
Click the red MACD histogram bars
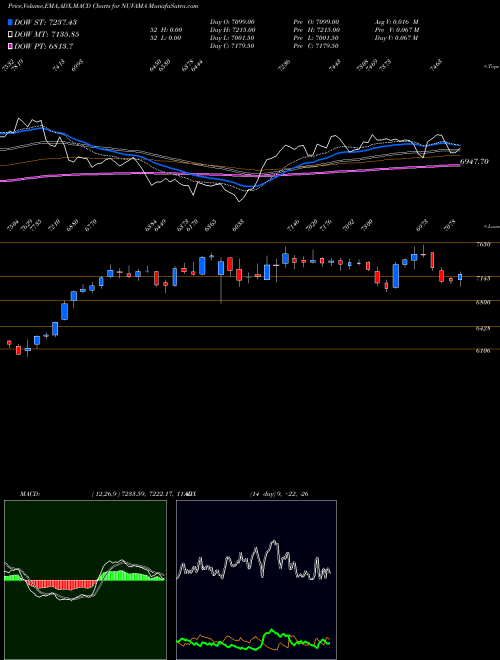tap(61, 585)
